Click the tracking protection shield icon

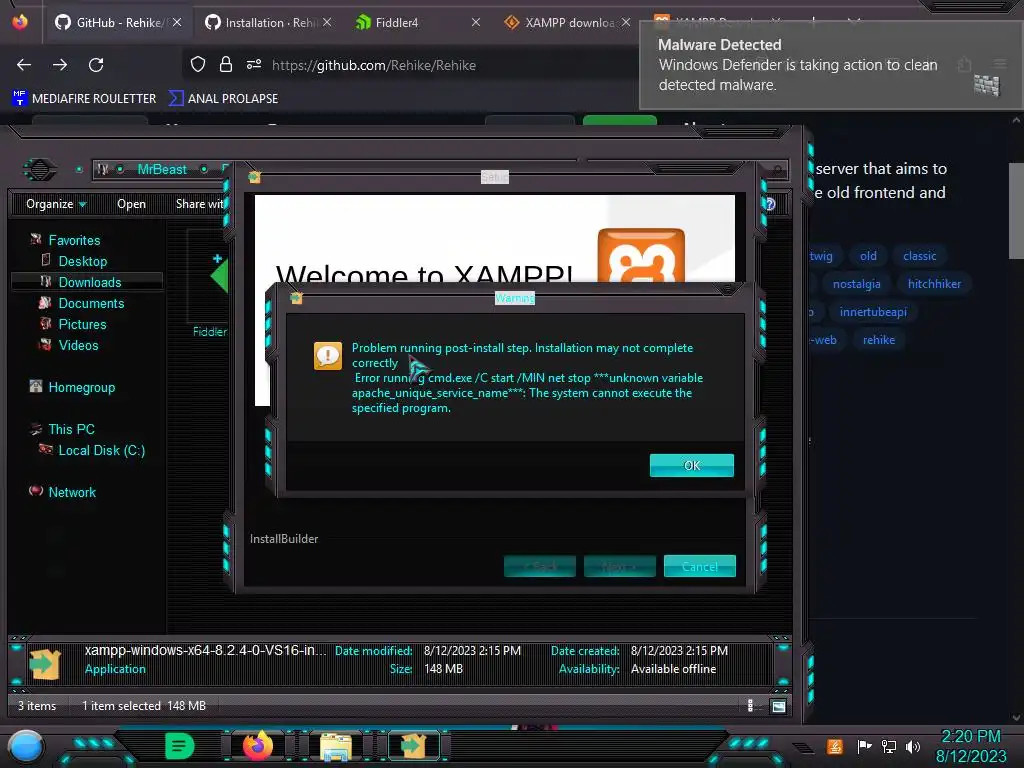(x=198, y=64)
